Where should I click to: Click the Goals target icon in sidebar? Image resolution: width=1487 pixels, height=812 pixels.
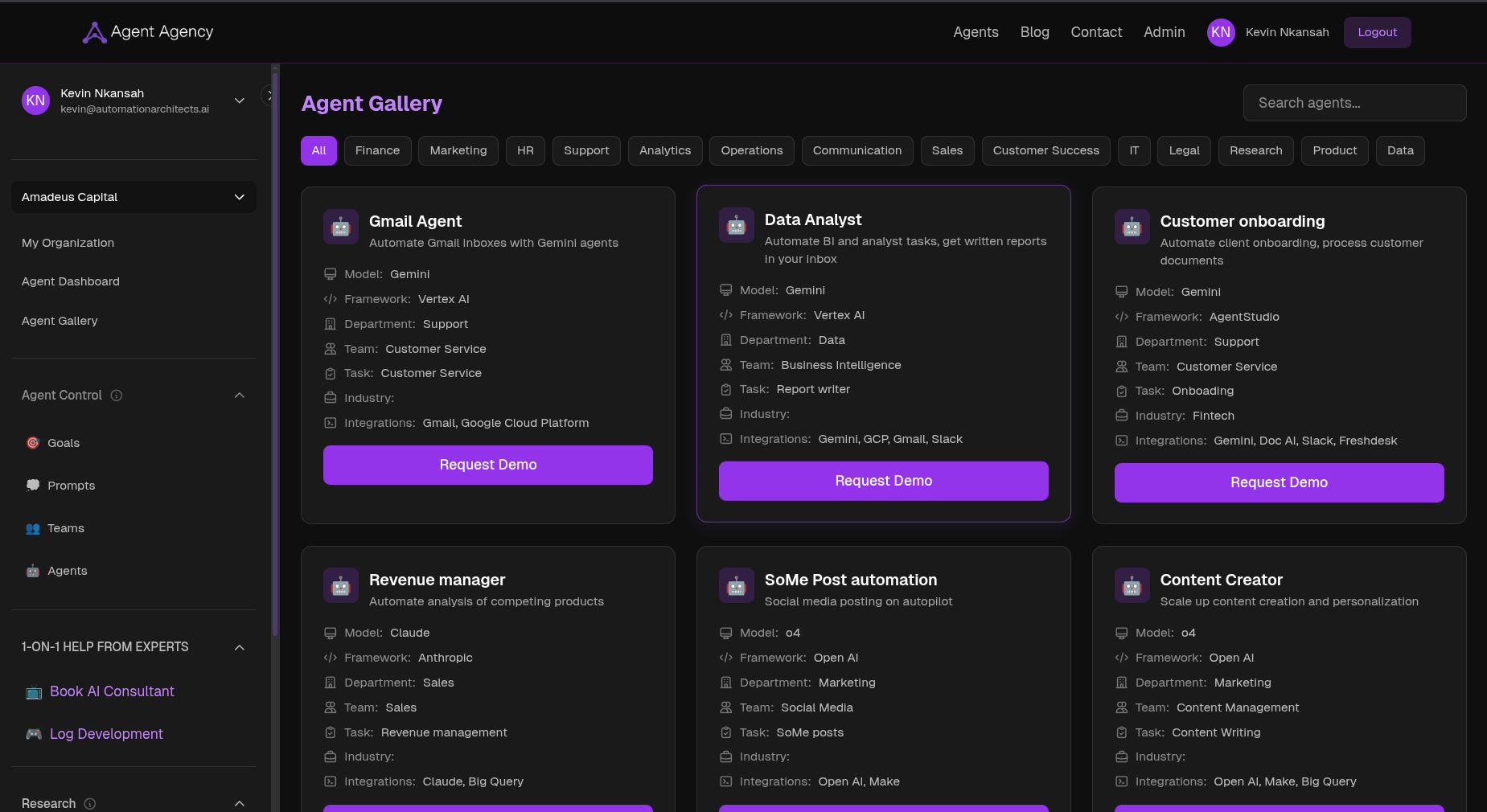coord(33,443)
